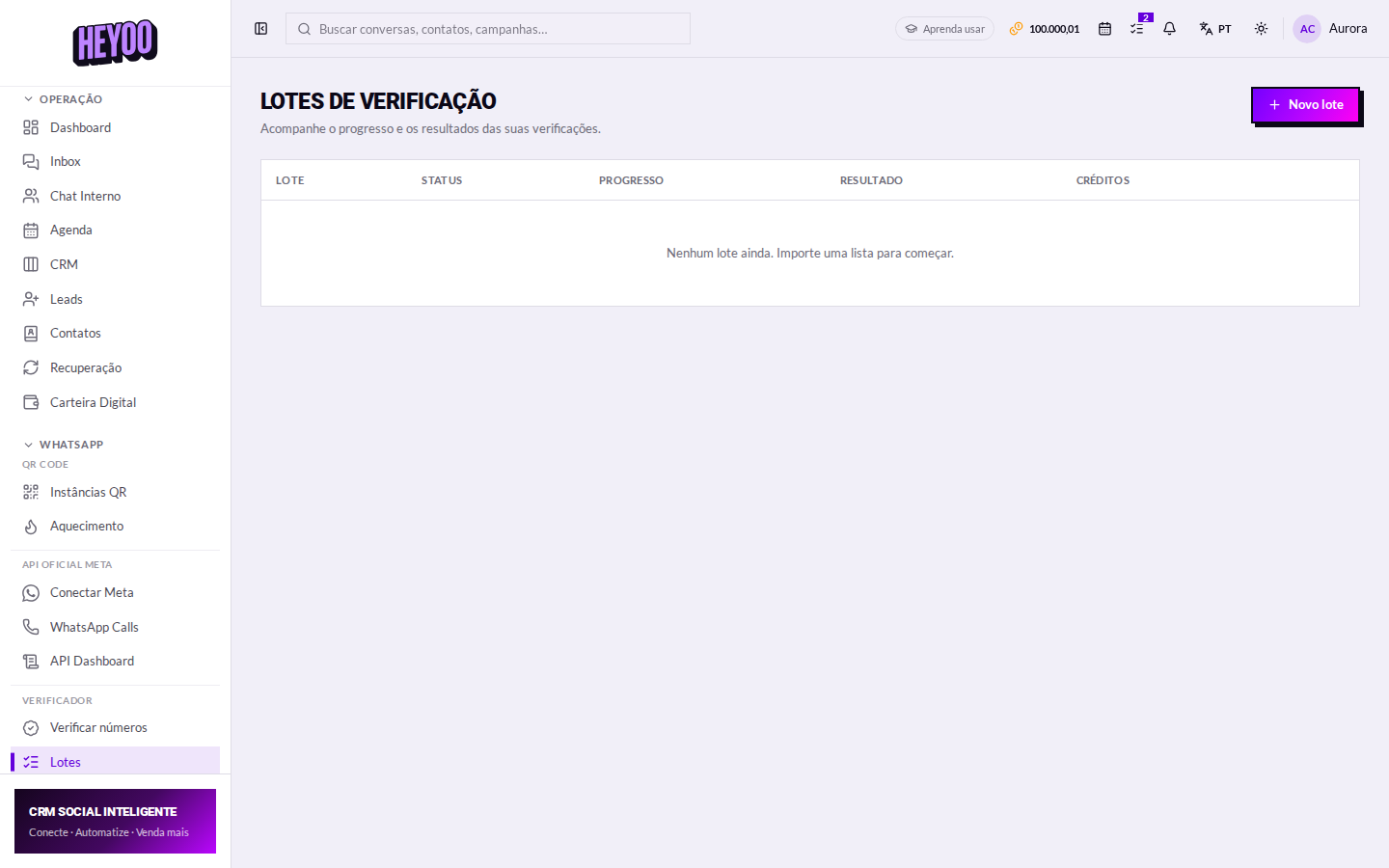Viewport: 1389px width, 868px height.
Task: Open the credits coin balance 100.000,01
Action: 1045,29
